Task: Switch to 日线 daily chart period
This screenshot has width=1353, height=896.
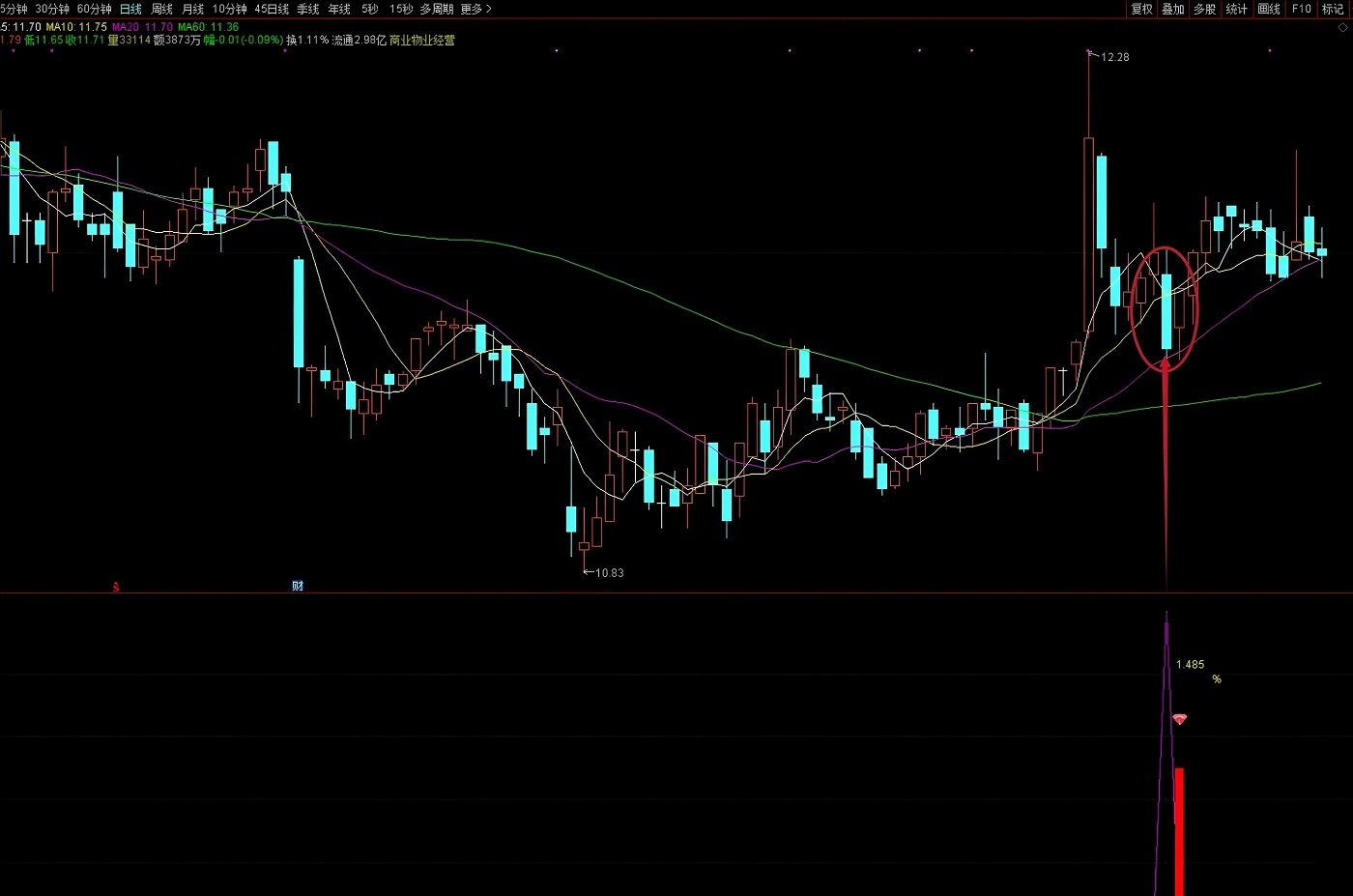Action: click(x=130, y=9)
